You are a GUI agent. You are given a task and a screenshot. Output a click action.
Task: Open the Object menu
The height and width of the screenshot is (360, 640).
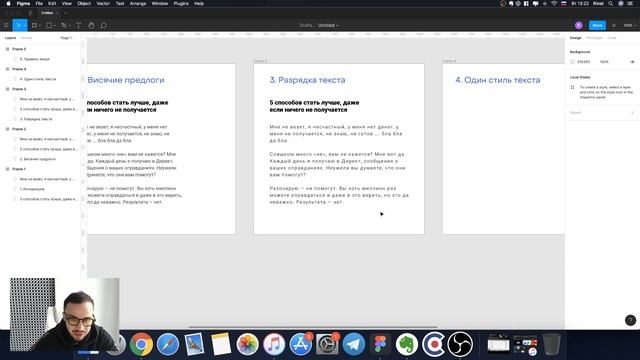tap(84, 4)
